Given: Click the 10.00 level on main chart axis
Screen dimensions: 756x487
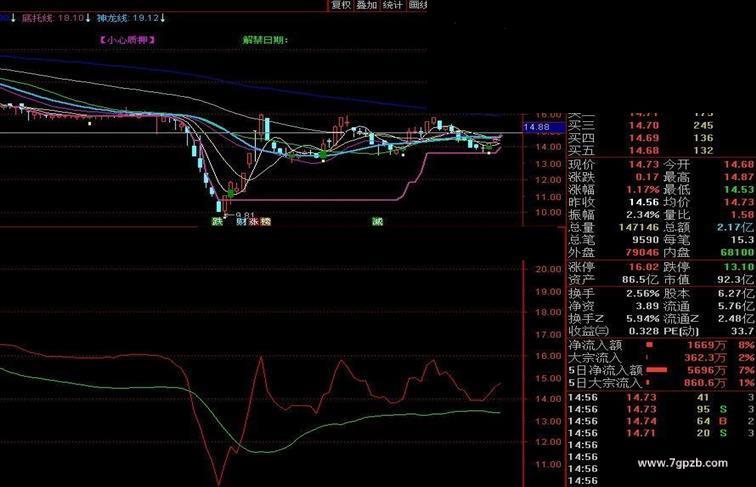Looking at the screenshot, I should (x=548, y=212).
